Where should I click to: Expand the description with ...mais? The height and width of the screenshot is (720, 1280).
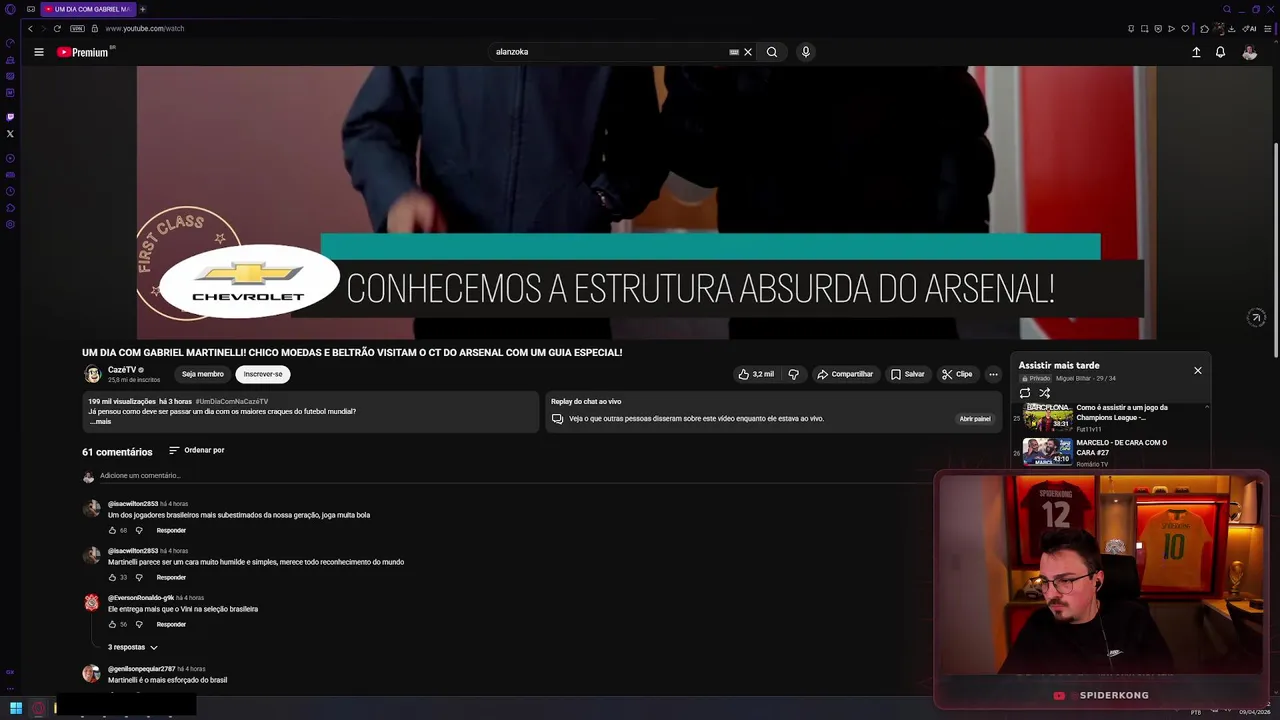[100, 422]
